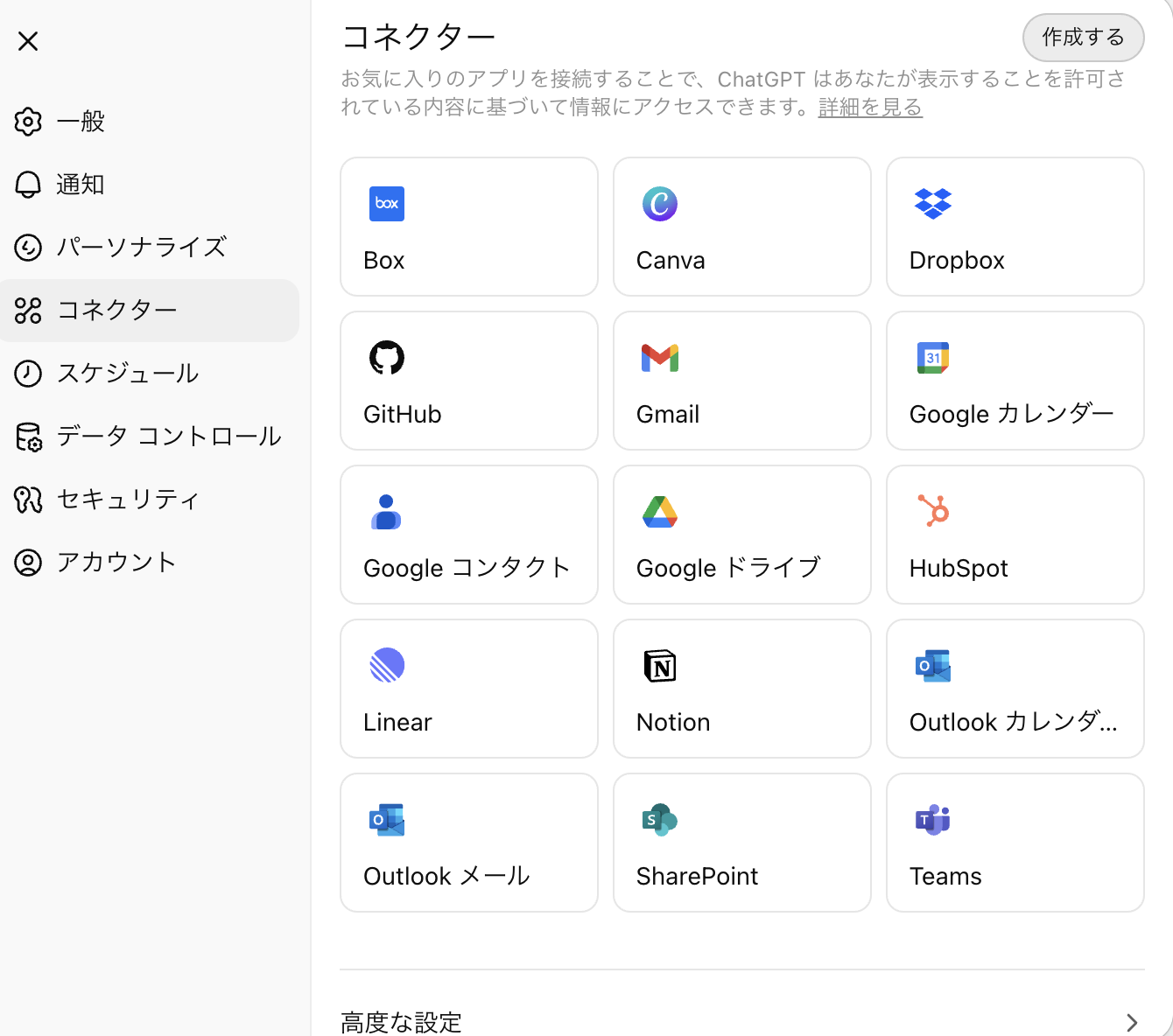This screenshot has width=1173, height=1036.
Task: Open the GitHub connector
Action: pos(469,381)
